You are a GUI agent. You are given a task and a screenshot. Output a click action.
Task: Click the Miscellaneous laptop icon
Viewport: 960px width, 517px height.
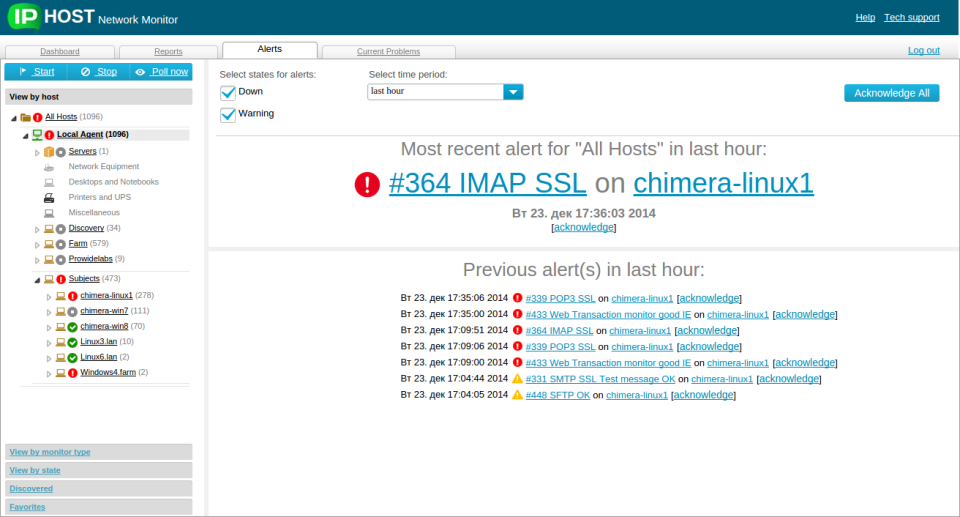[49, 213]
